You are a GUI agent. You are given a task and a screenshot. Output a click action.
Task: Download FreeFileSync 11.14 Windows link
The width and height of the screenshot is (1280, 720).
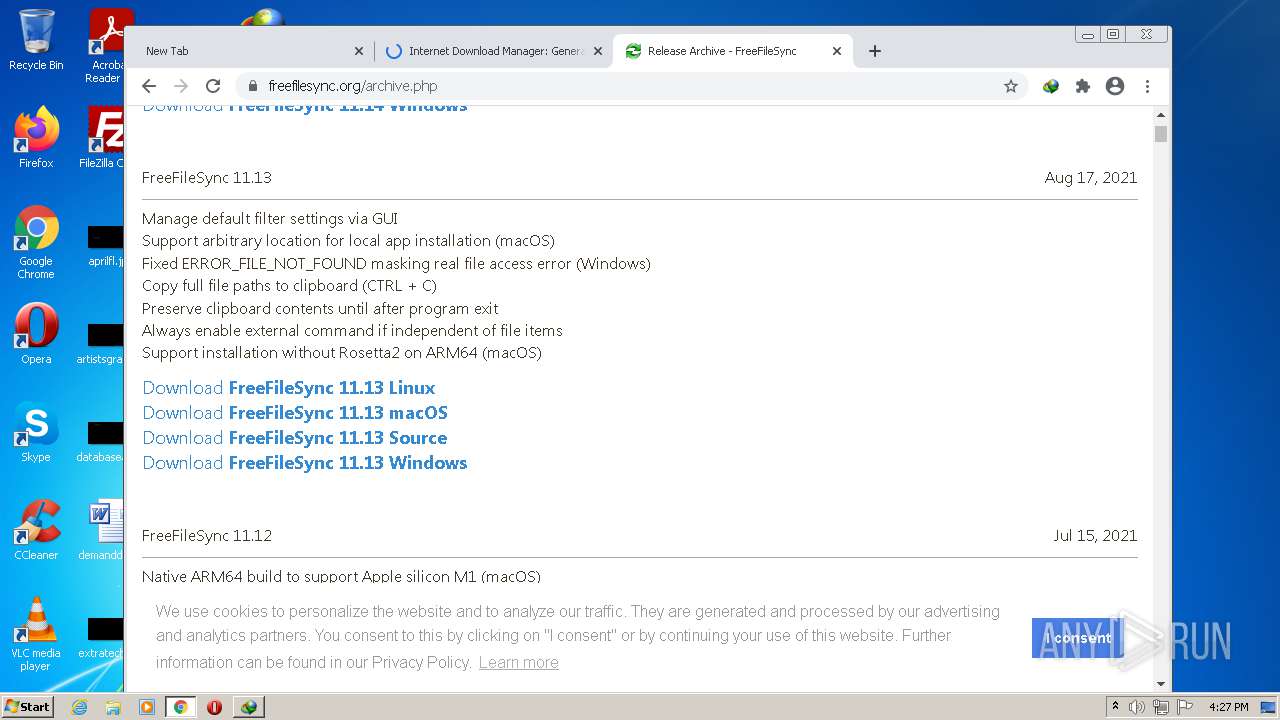coord(305,107)
